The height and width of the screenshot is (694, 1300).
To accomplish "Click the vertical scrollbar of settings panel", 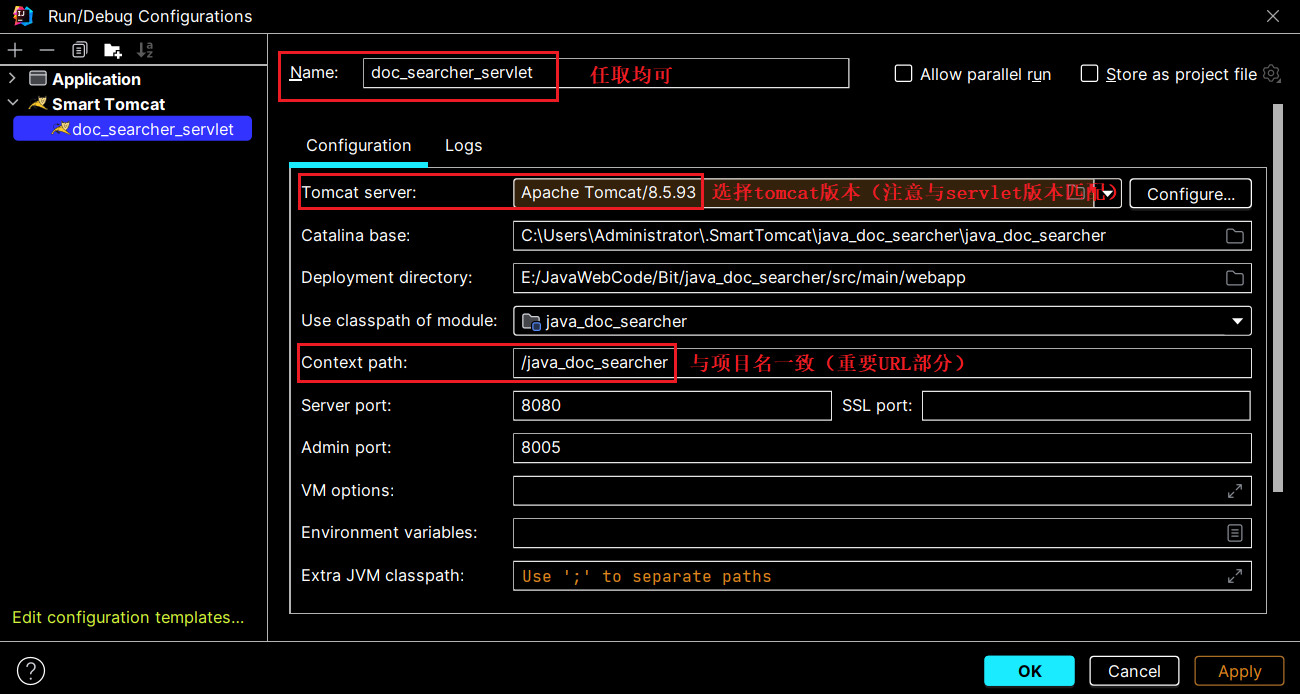I will point(1277,297).
